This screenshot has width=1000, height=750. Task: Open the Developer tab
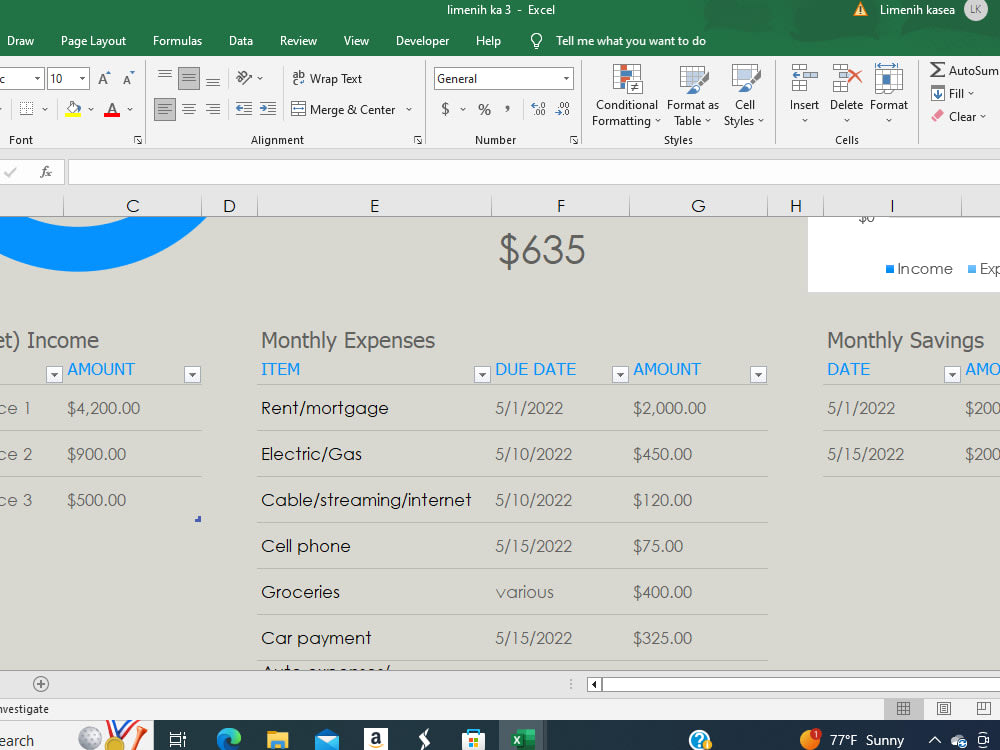click(422, 41)
